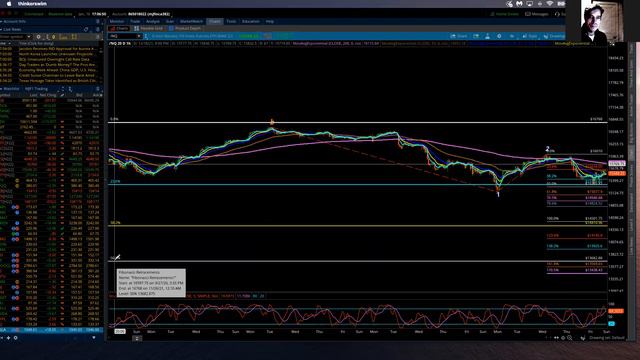The height and width of the screenshot is (360, 640).
Task: Open the Drawings menu
Action: click(x=554, y=36)
